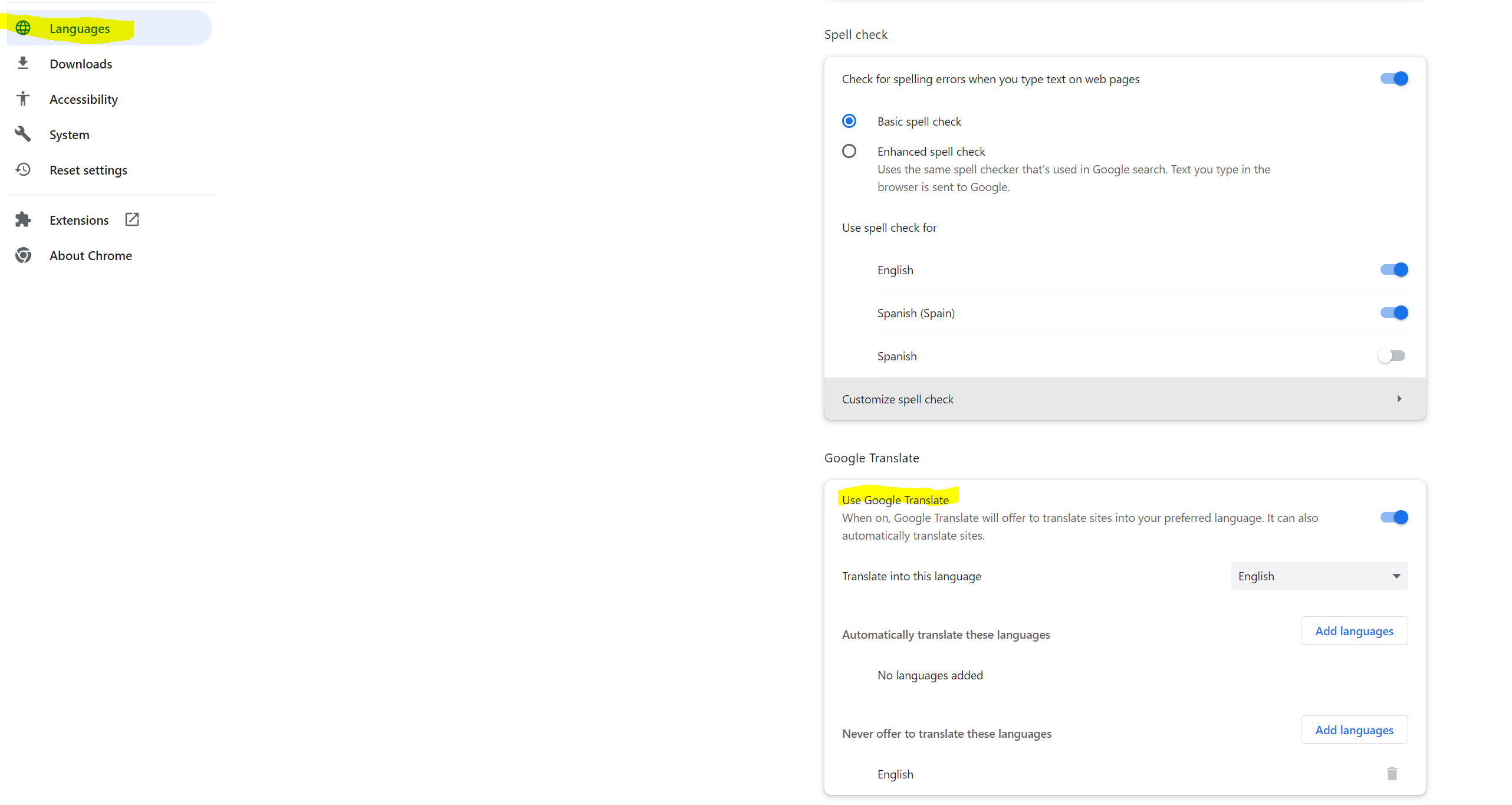
Task: Click 'Translate into this language' label
Action: (x=912, y=576)
